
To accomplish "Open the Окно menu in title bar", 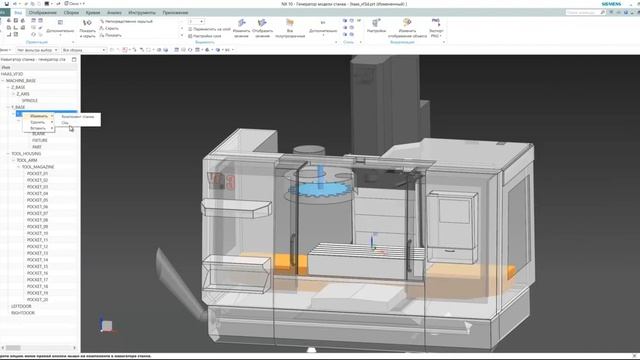I will 74,4.
